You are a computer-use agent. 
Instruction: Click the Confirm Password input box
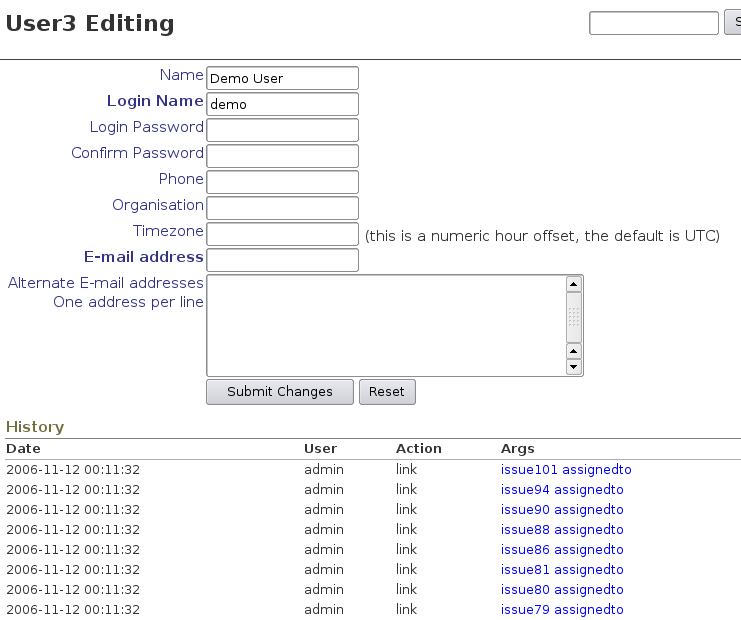pyautogui.click(x=282, y=156)
